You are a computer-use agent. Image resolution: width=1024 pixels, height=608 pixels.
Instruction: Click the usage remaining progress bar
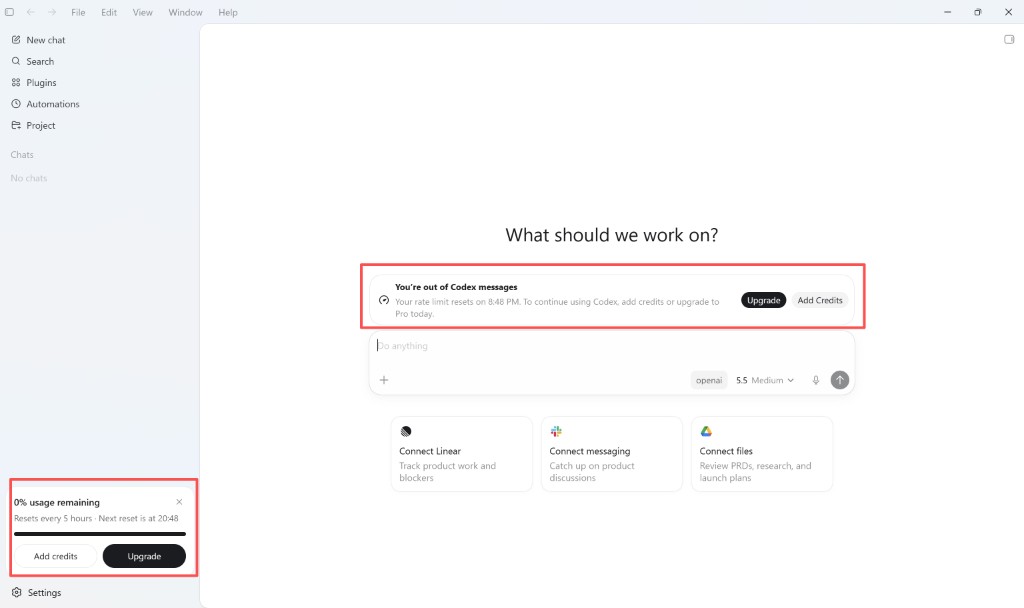click(100, 534)
